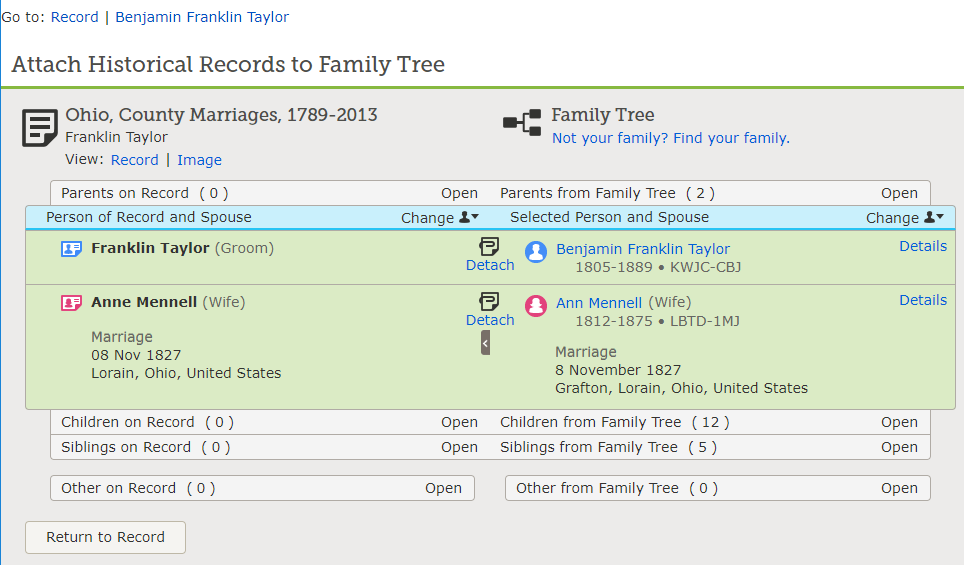Screen dimensions: 964x565
Task: Collapse the center panel arrow handle
Action: (485, 343)
